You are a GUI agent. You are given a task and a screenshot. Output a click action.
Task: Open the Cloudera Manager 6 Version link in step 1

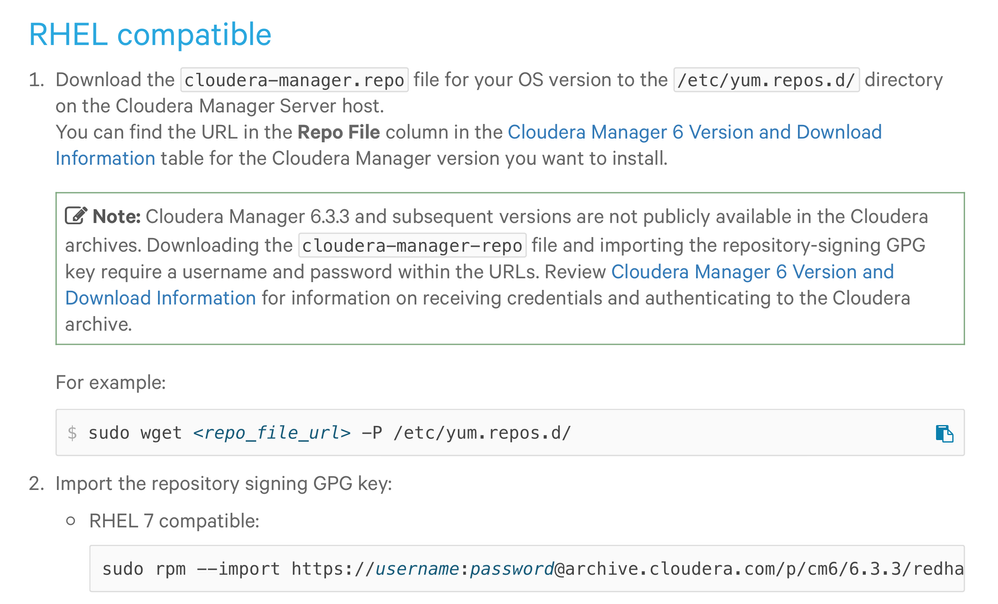[x=694, y=132]
